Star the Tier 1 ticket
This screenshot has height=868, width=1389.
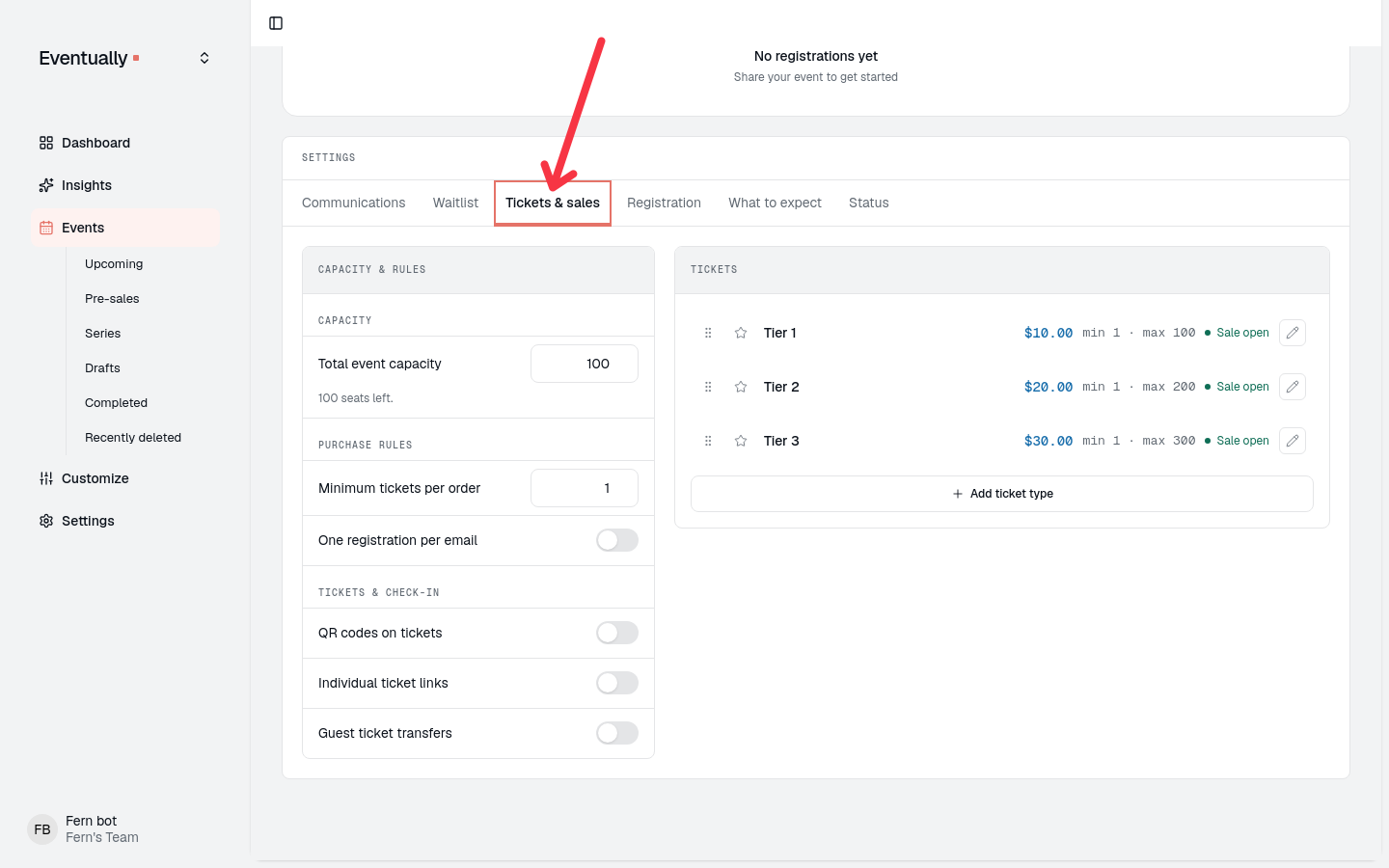[x=741, y=333]
